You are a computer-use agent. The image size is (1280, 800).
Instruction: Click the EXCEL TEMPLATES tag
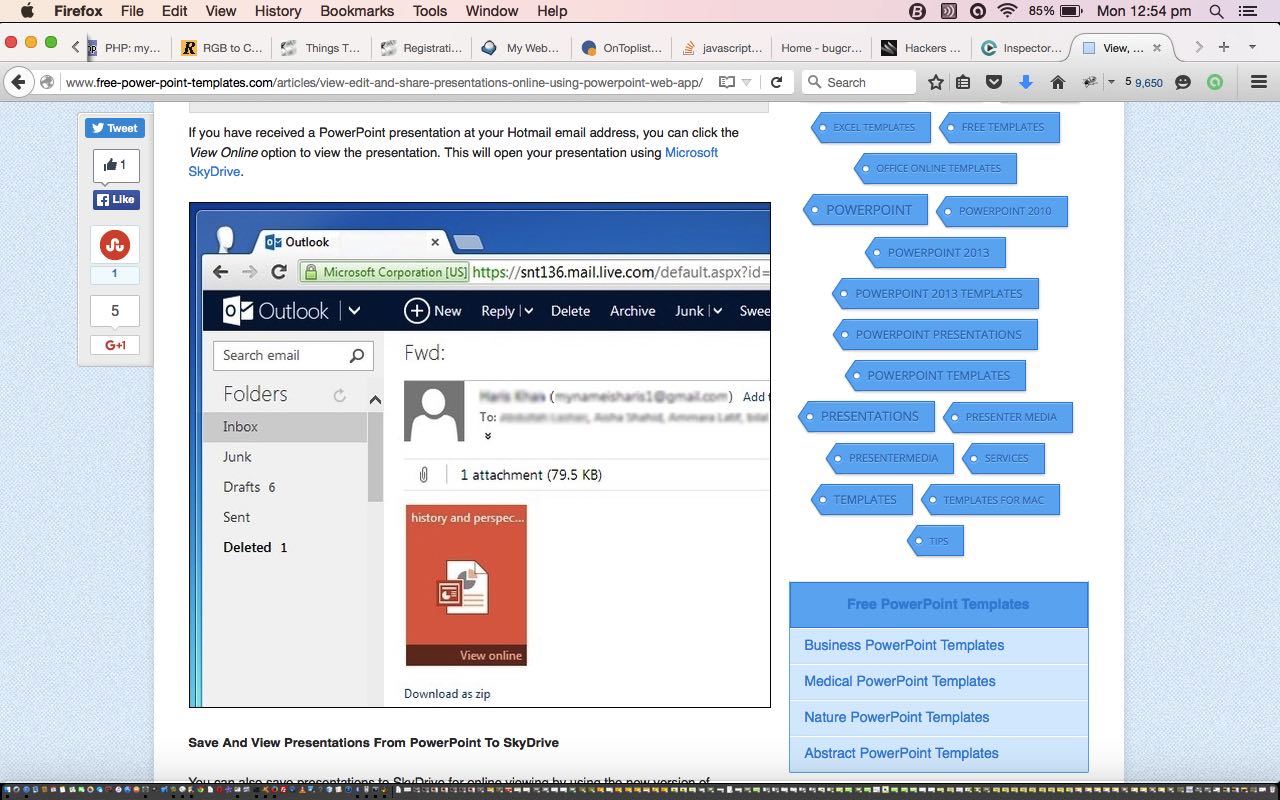coord(872,127)
